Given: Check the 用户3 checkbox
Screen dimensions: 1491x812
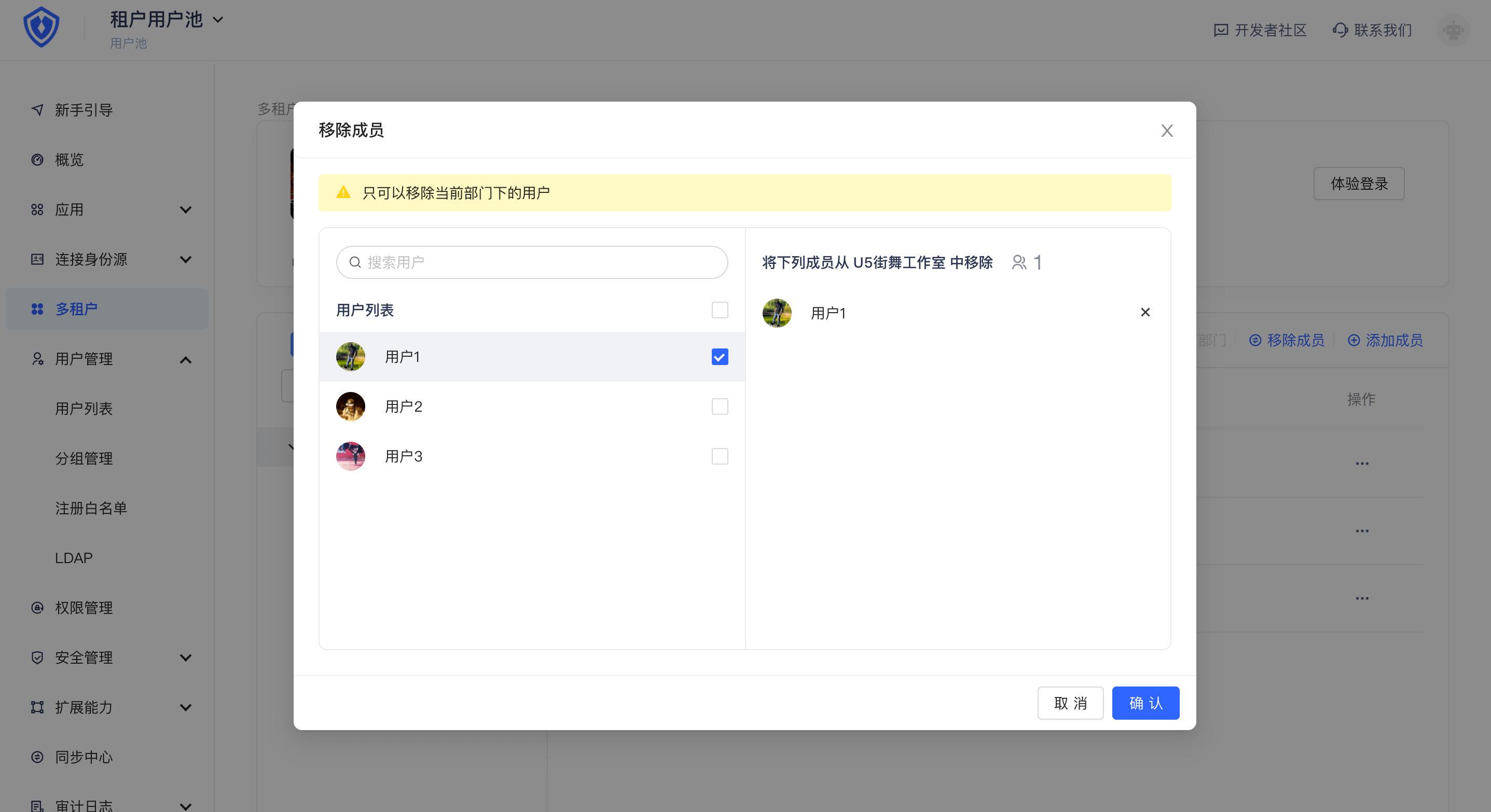Looking at the screenshot, I should [720, 456].
